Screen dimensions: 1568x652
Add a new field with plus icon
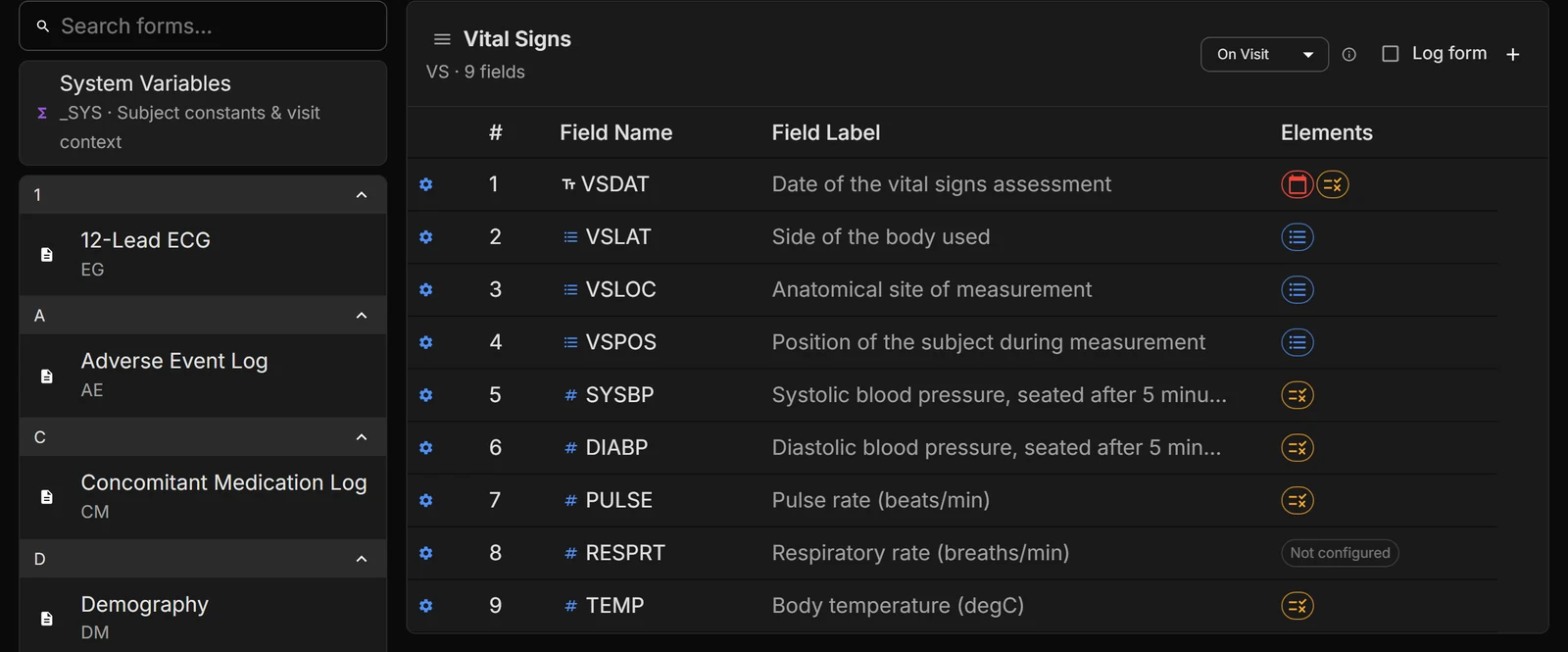point(1513,55)
